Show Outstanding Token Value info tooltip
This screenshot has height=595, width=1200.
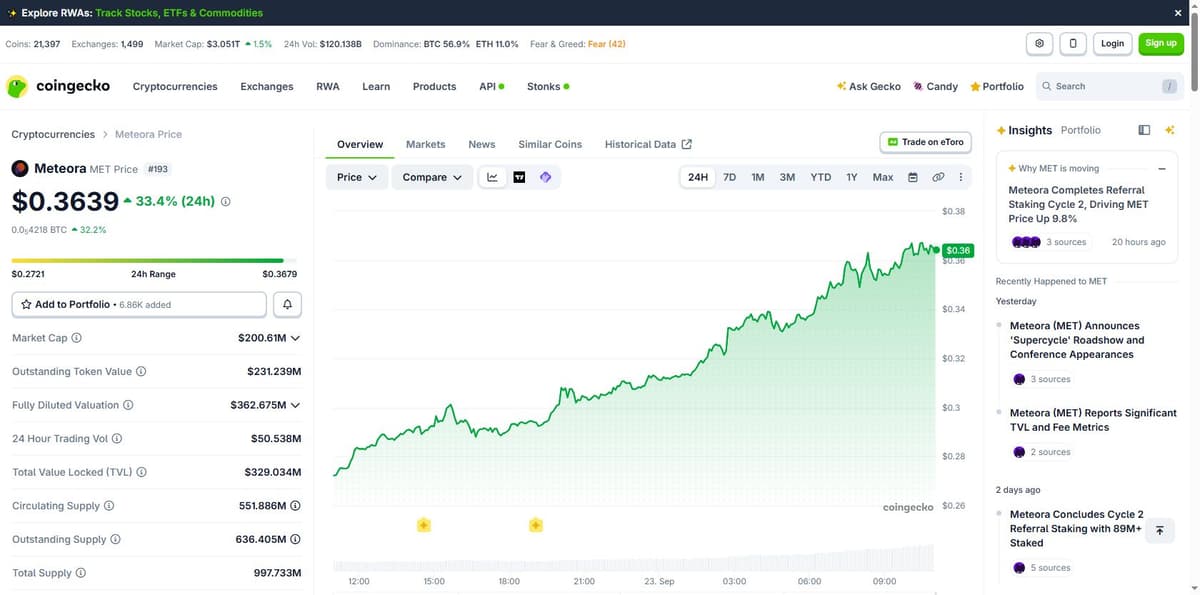click(x=141, y=372)
